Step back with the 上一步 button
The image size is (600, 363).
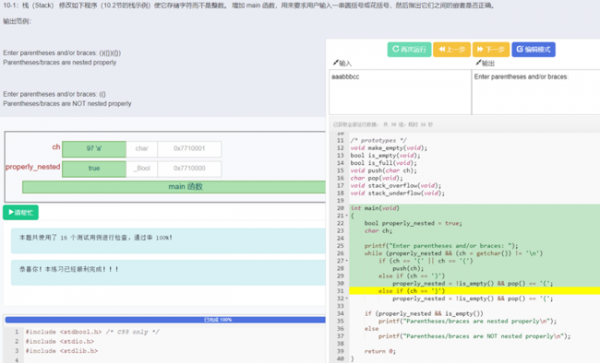[452, 49]
